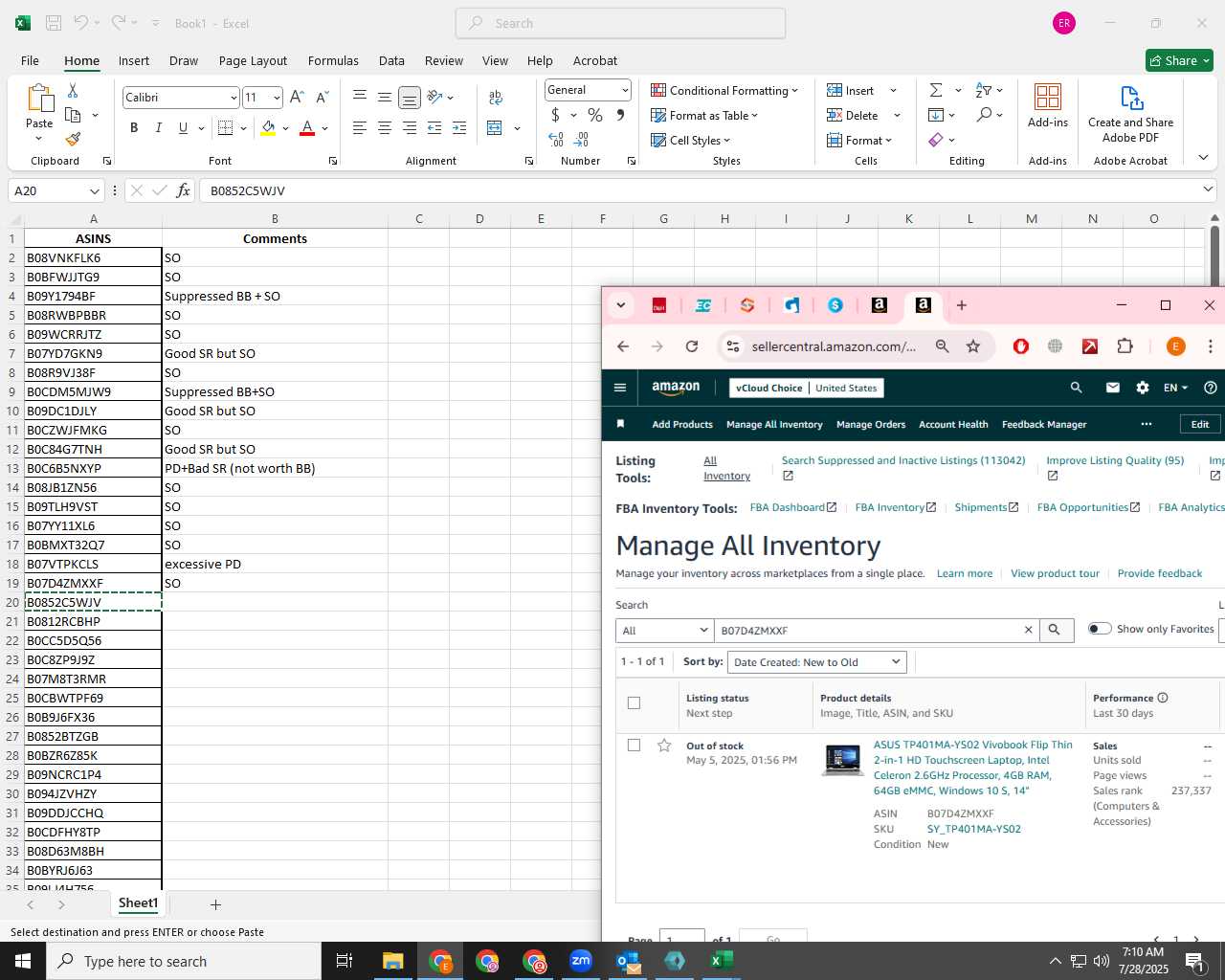Click Insert Function fx icon

pos(183,190)
